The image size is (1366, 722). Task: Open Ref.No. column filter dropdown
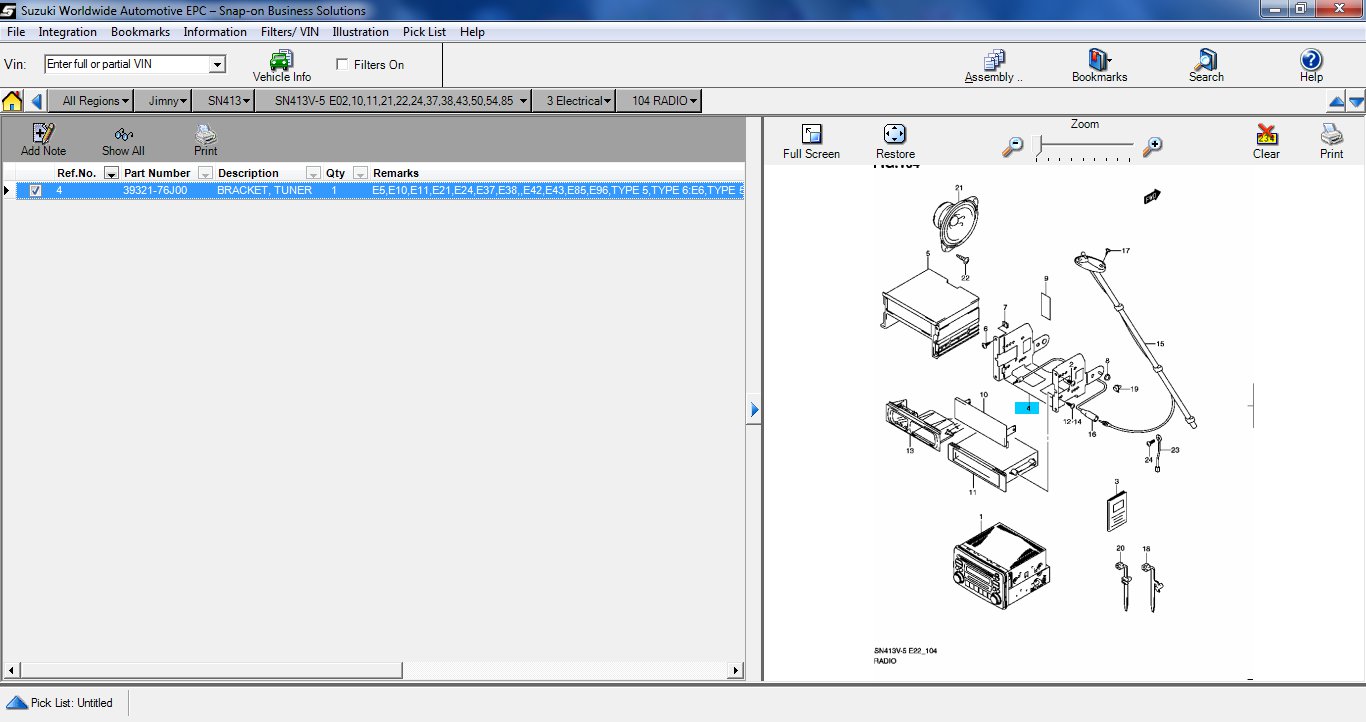click(111, 173)
